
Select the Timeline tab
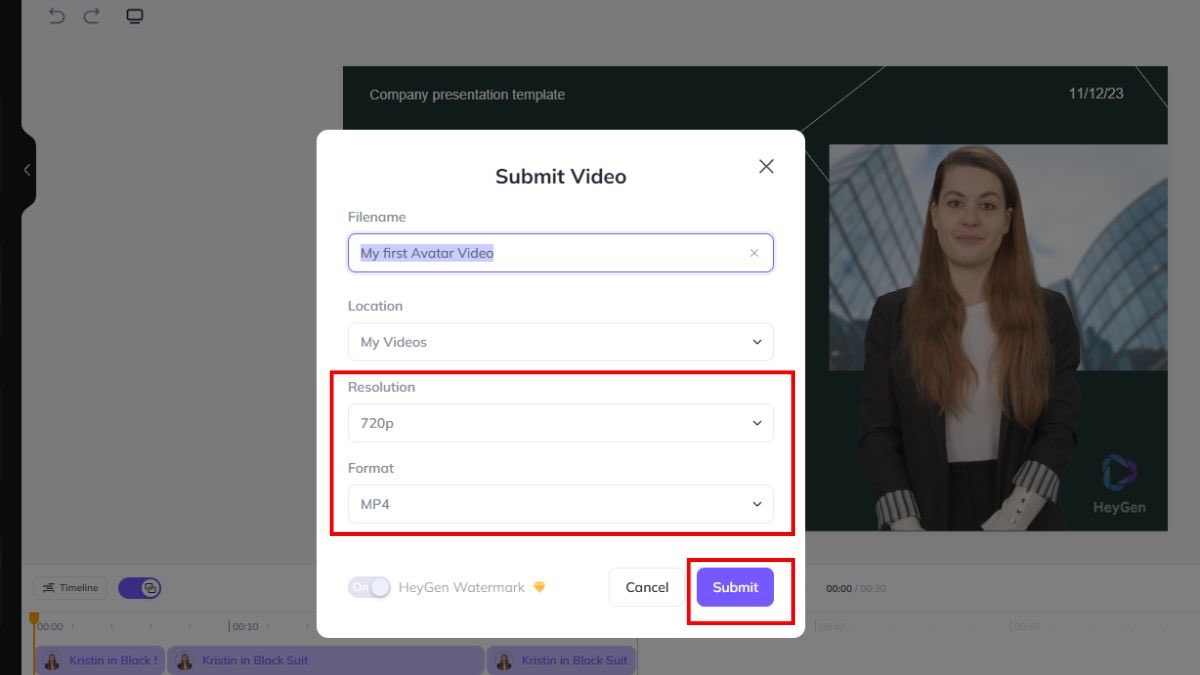pos(69,587)
